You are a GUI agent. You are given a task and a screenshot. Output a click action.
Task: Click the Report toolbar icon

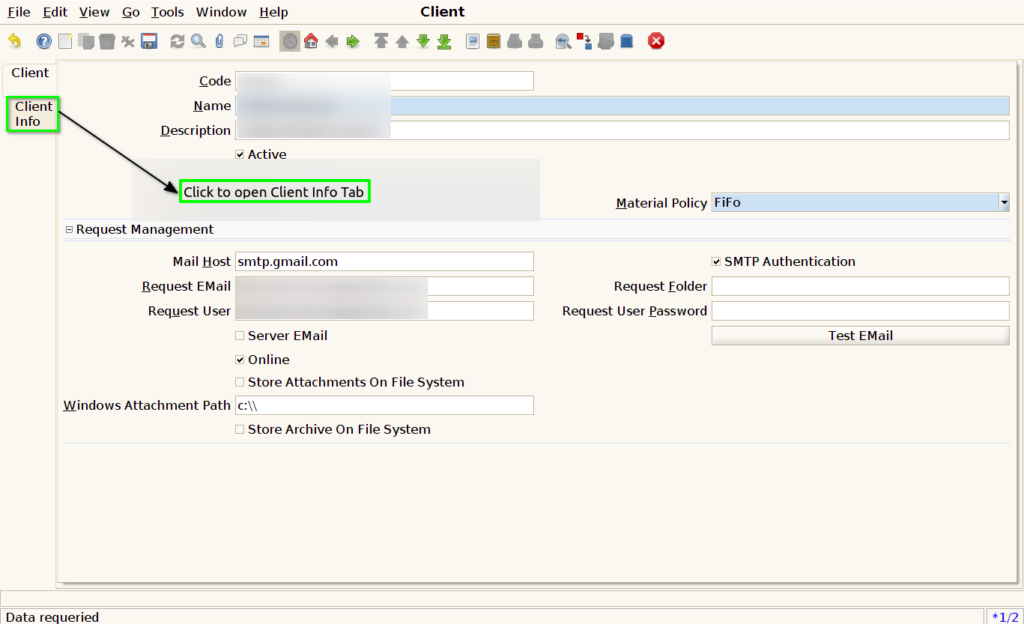click(x=473, y=41)
